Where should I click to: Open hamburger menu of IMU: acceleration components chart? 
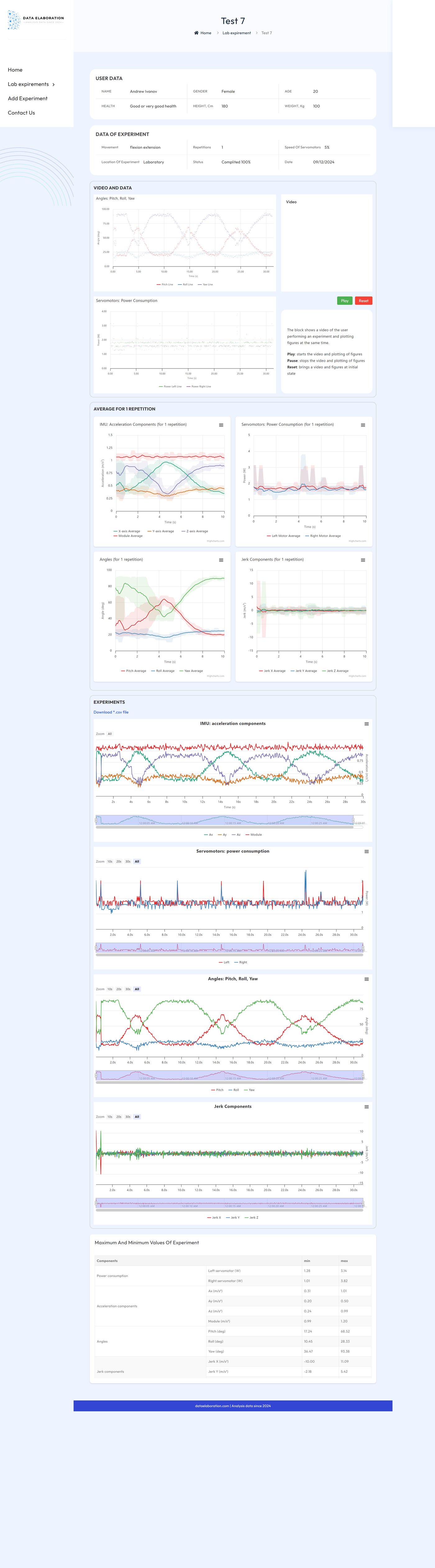[x=366, y=724]
